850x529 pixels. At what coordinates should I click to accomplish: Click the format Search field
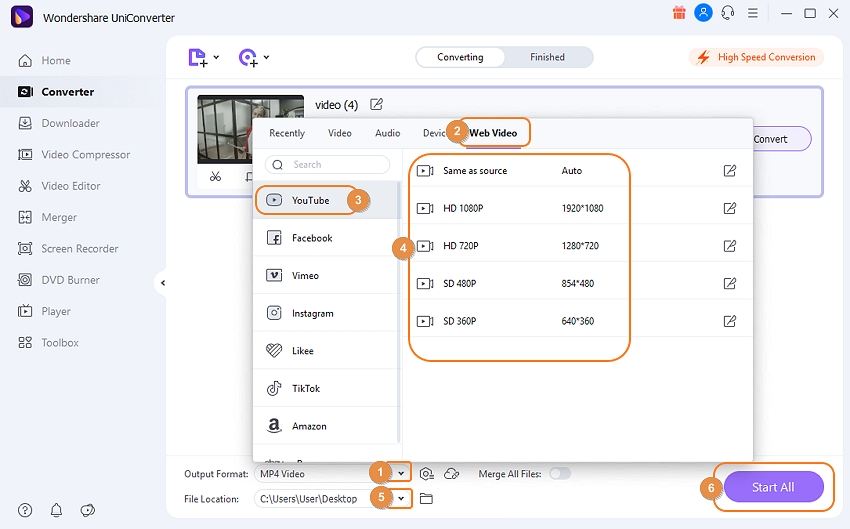point(327,164)
